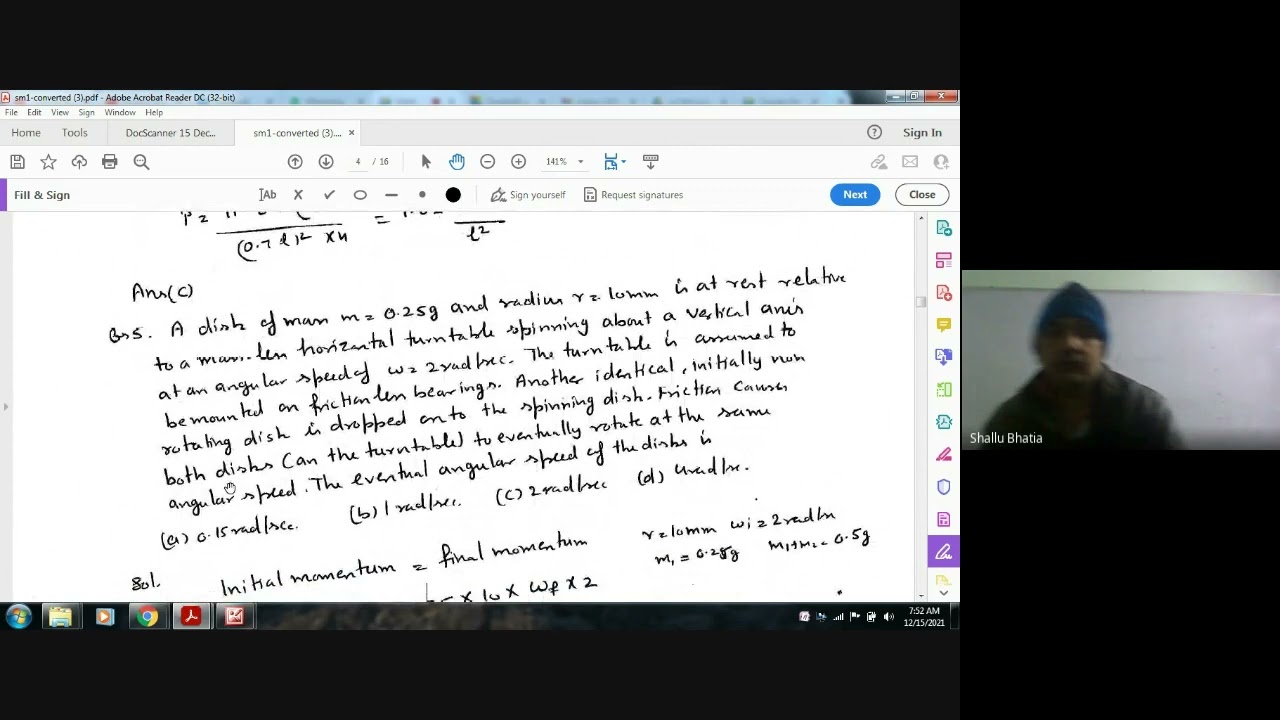Image resolution: width=1280 pixels, height=720 pixels.
Task: Open the Compress PDF pane tool
Action: click(944, 422)
